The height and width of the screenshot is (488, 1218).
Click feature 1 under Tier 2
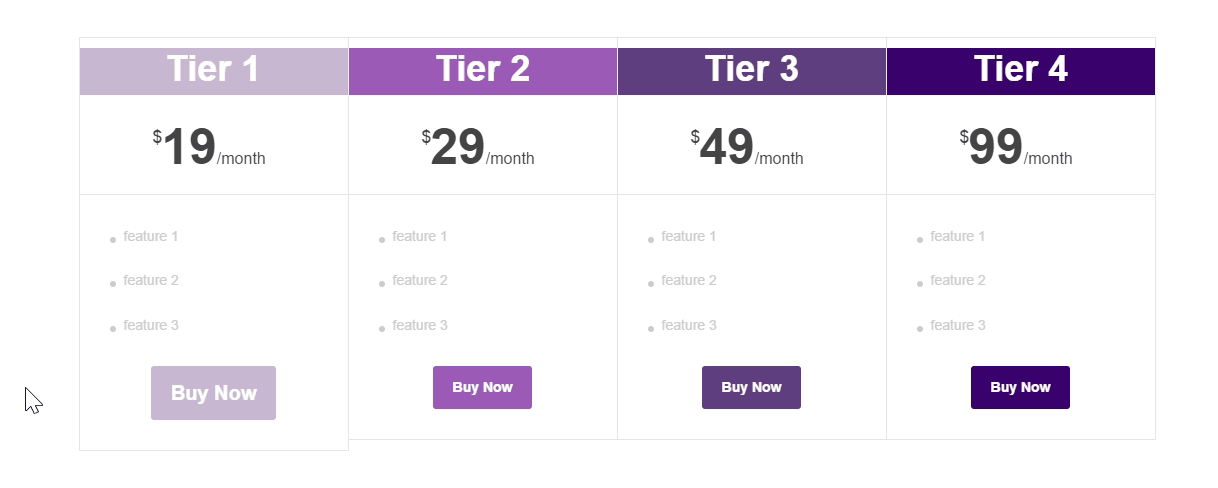(420, 236)
